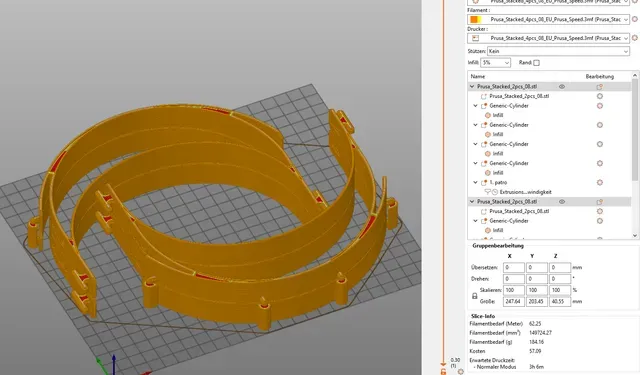Toggle visibility eye of first Prusa_Stacked_2pcs_08.stl object
The image size is (640, 375).
coord(562,87)
